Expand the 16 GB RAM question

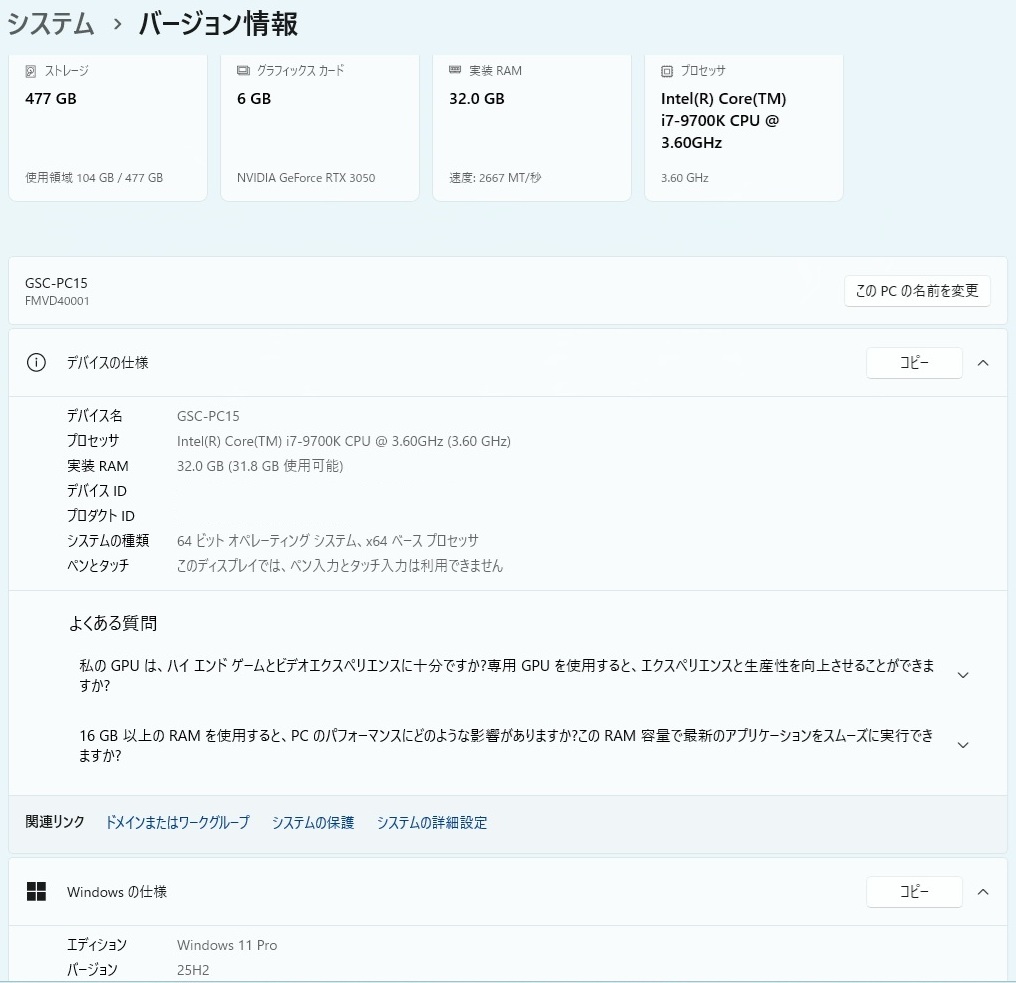pos(962,745)
